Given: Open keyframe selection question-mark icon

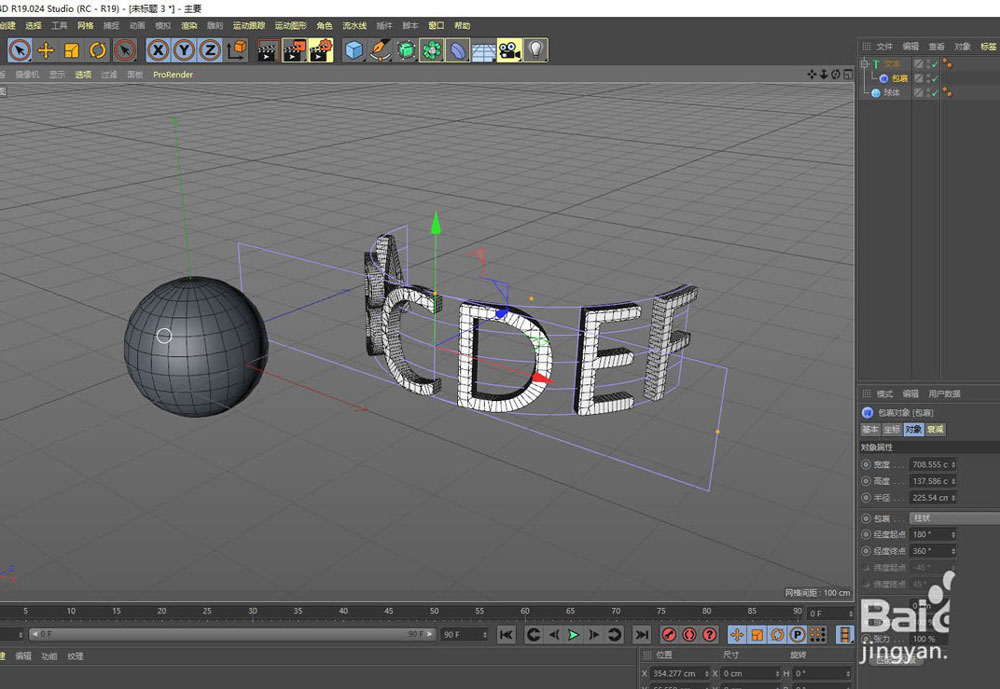Looking at the screenshot, I should (709, 634).
